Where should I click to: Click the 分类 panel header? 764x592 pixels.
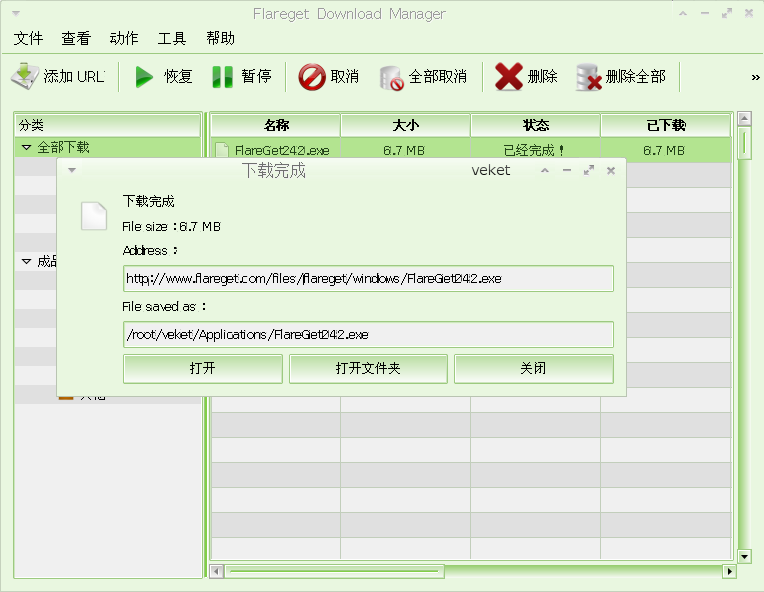[108, 125]
